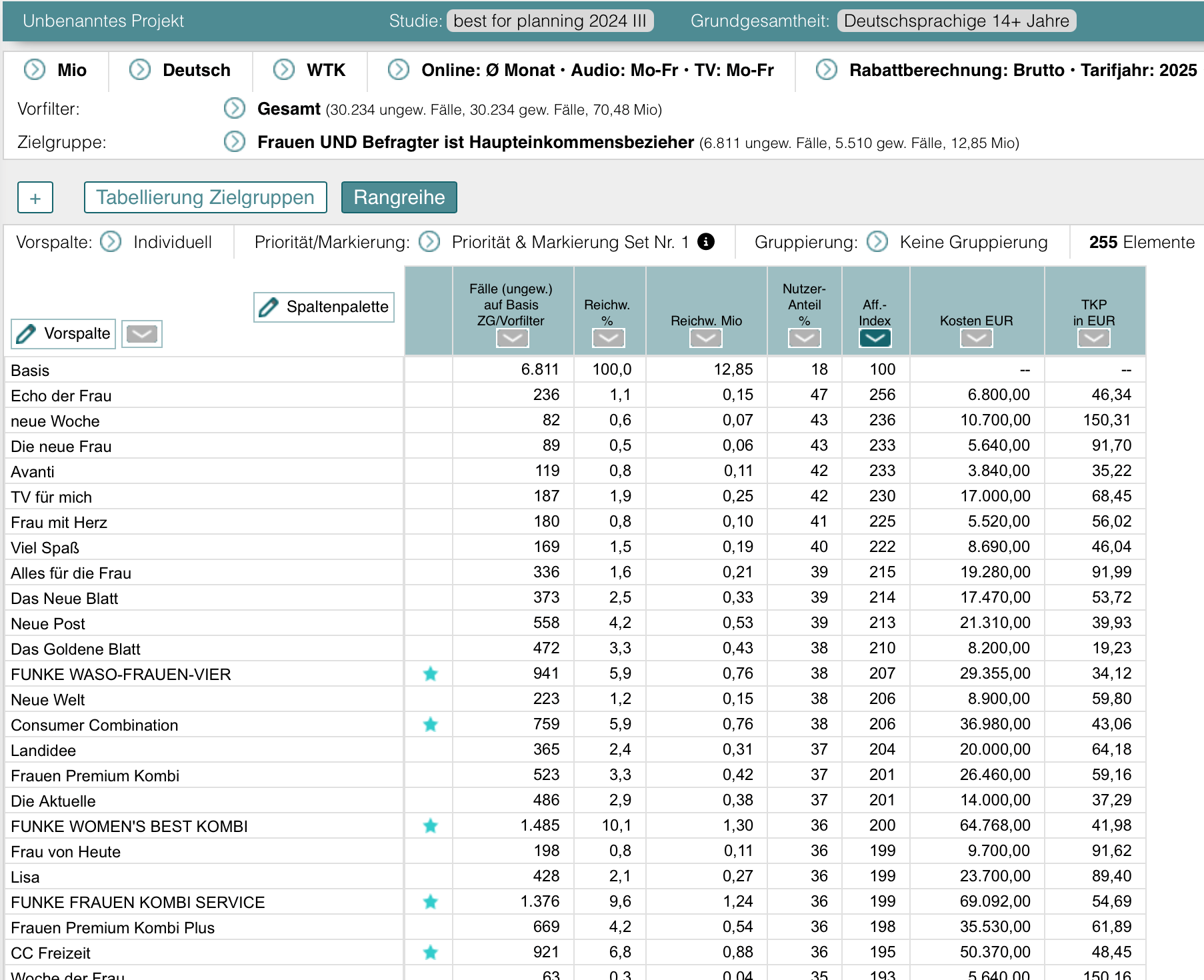Viewport: 1204px width, 980px height.
Task: Click the Zielgruppe arrow icon before Frauen
Action: pos(234,142)
